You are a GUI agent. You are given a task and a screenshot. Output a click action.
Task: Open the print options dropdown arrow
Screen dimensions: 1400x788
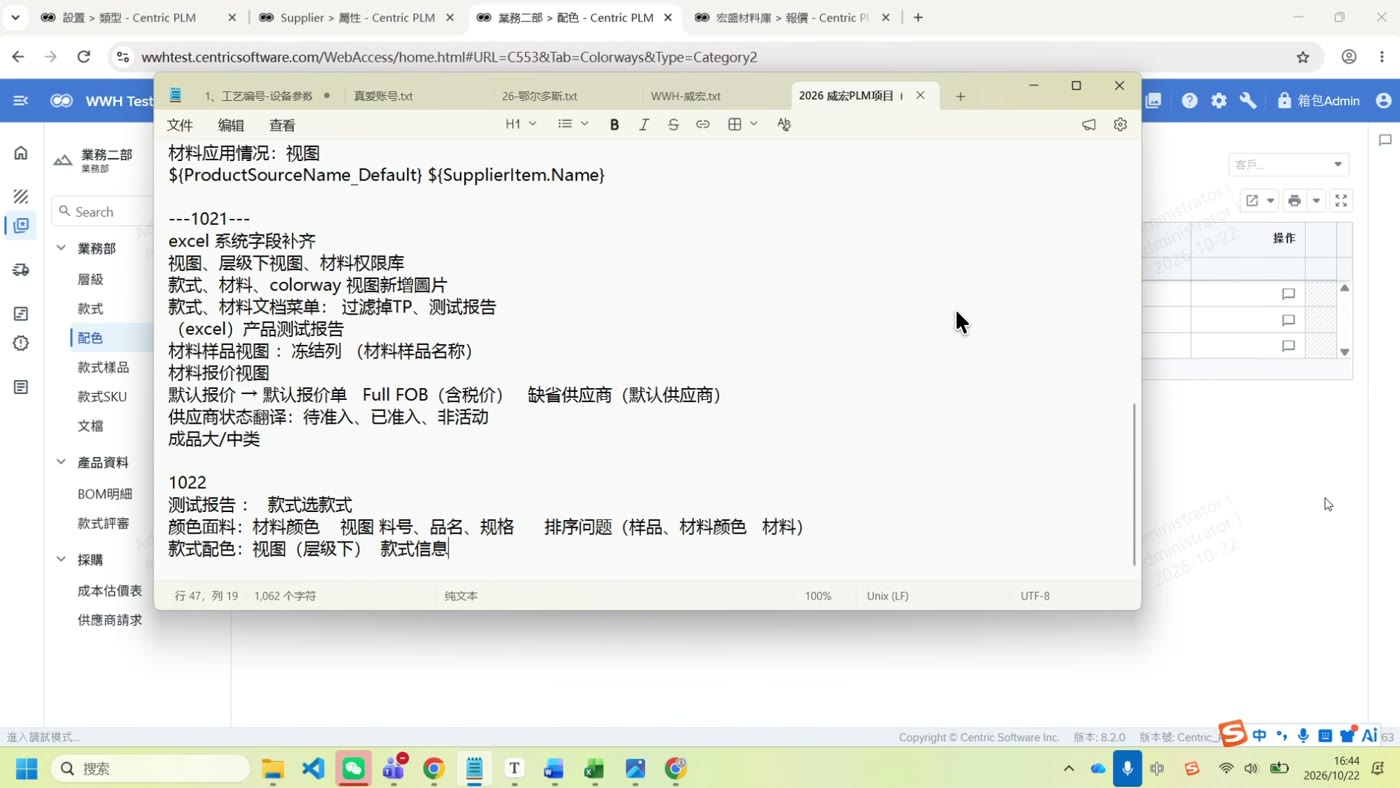pos(1316,201)
